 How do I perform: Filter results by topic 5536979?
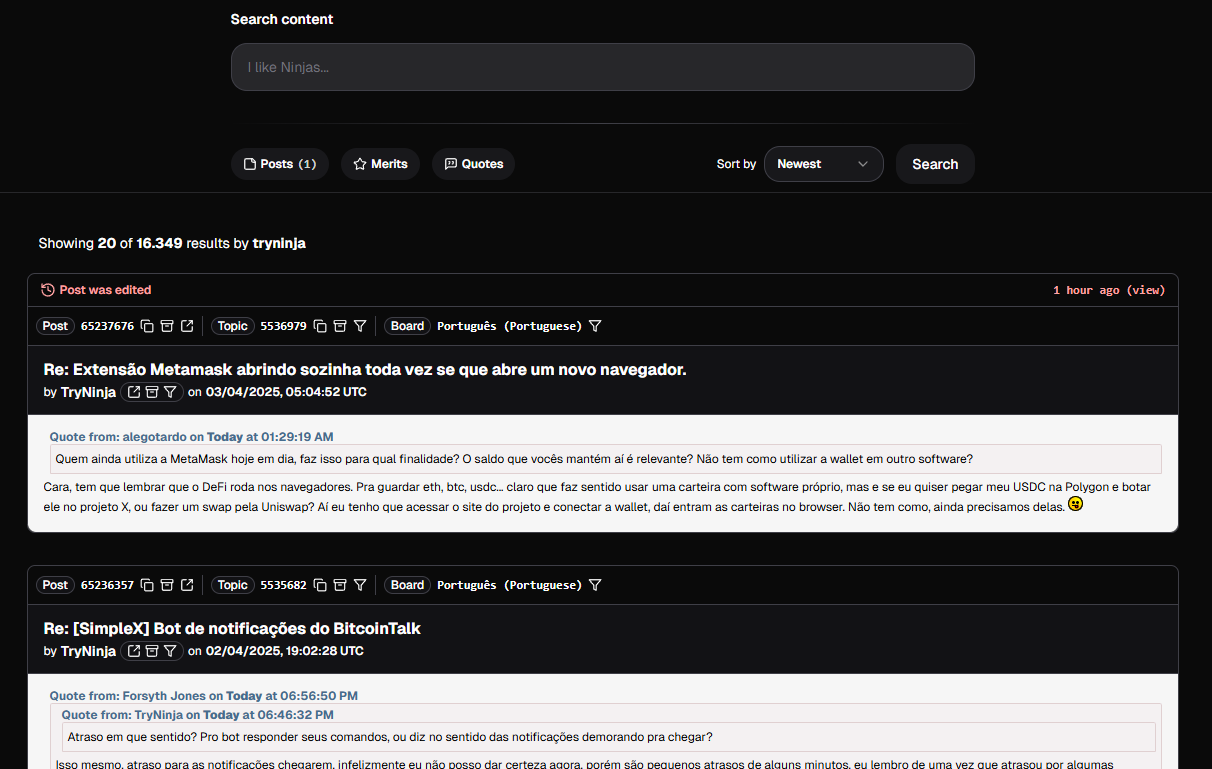point(360,326)
